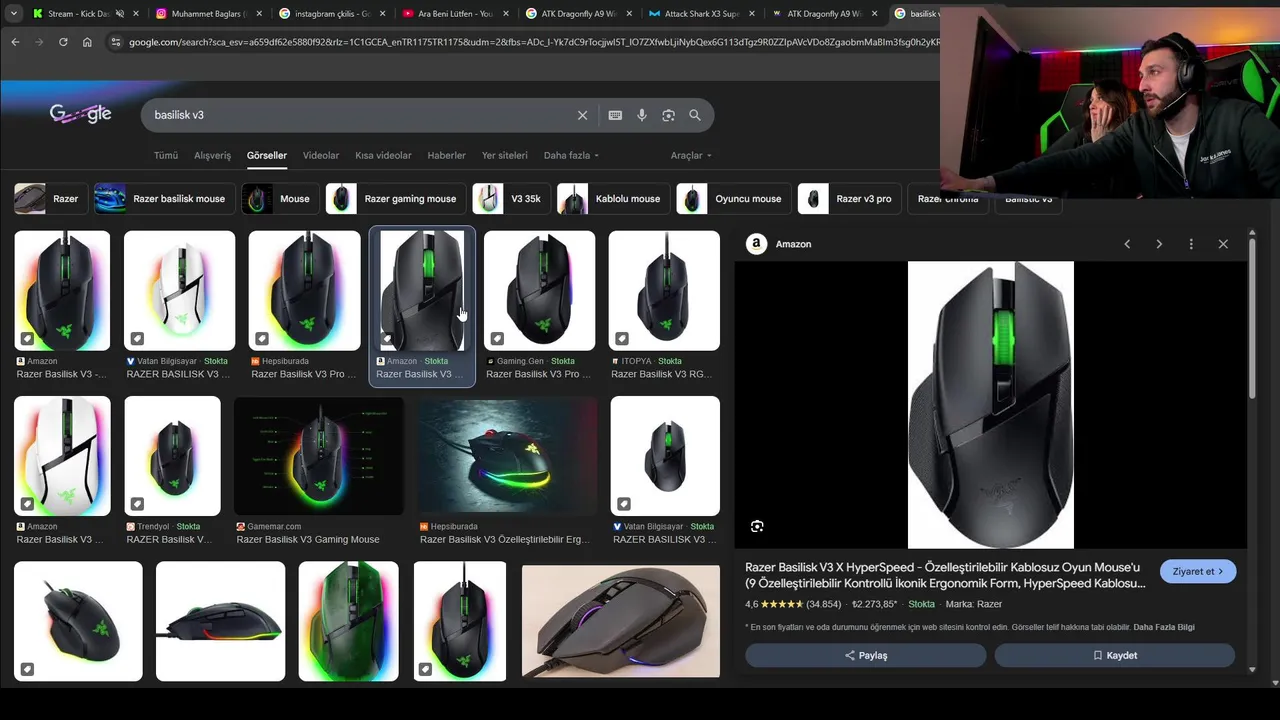Select the Razer gaming mouse filter chip
1280x720 pixels.
pos(396,199)
